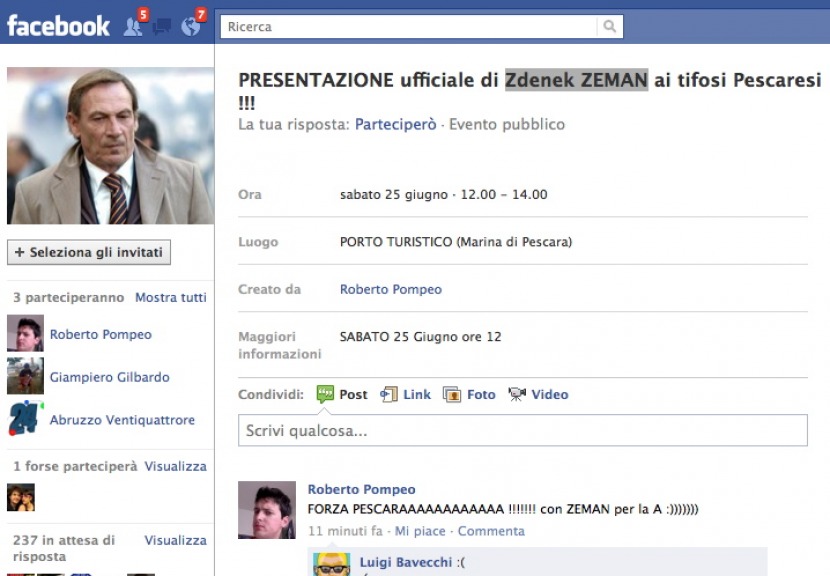Click 'Commenta' on Roberto's post

[491, 531]
